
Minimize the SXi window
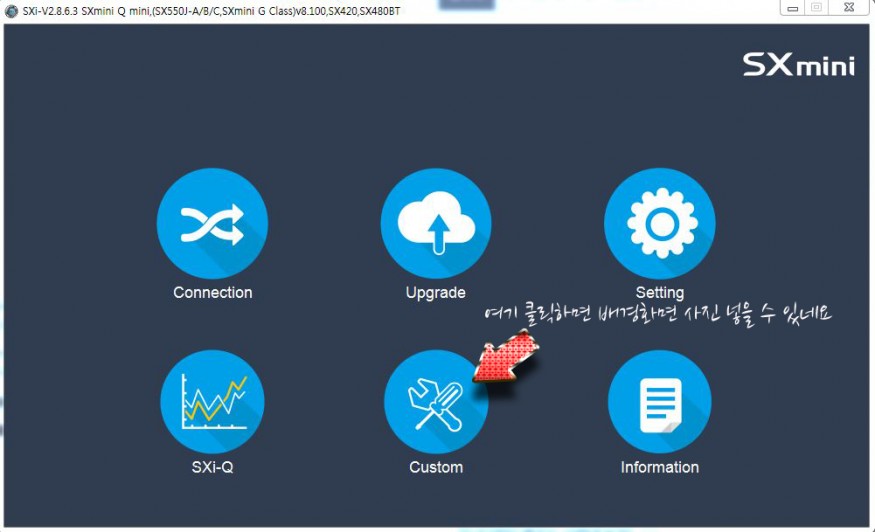tap(792, 8)
